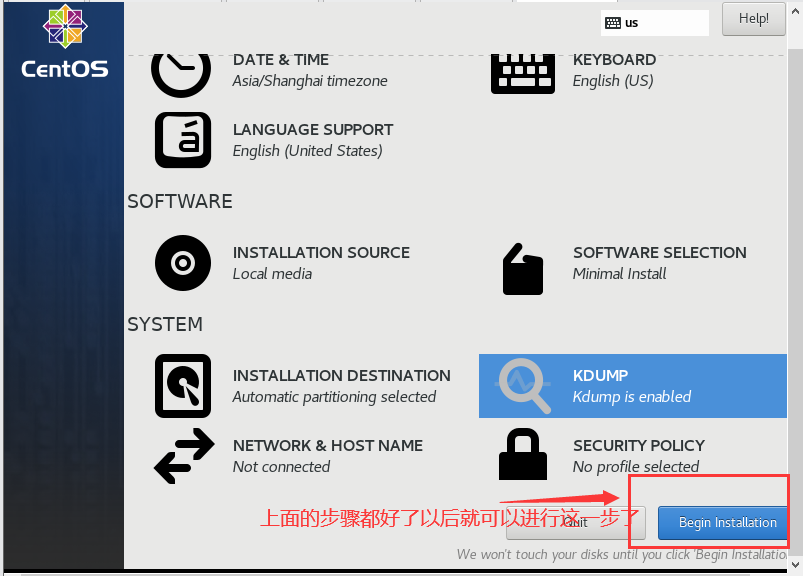The image size is (803, 576).
Task: Click the 'Kdump is enabled' text
Action: (x=631, y=397)
